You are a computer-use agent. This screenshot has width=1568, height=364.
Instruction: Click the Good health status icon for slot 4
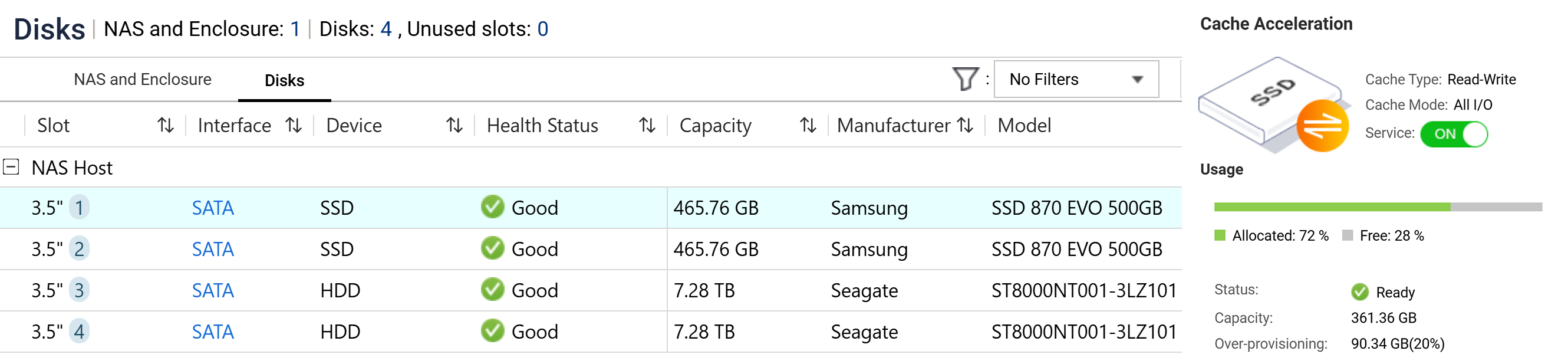click(x=494, y=332)
